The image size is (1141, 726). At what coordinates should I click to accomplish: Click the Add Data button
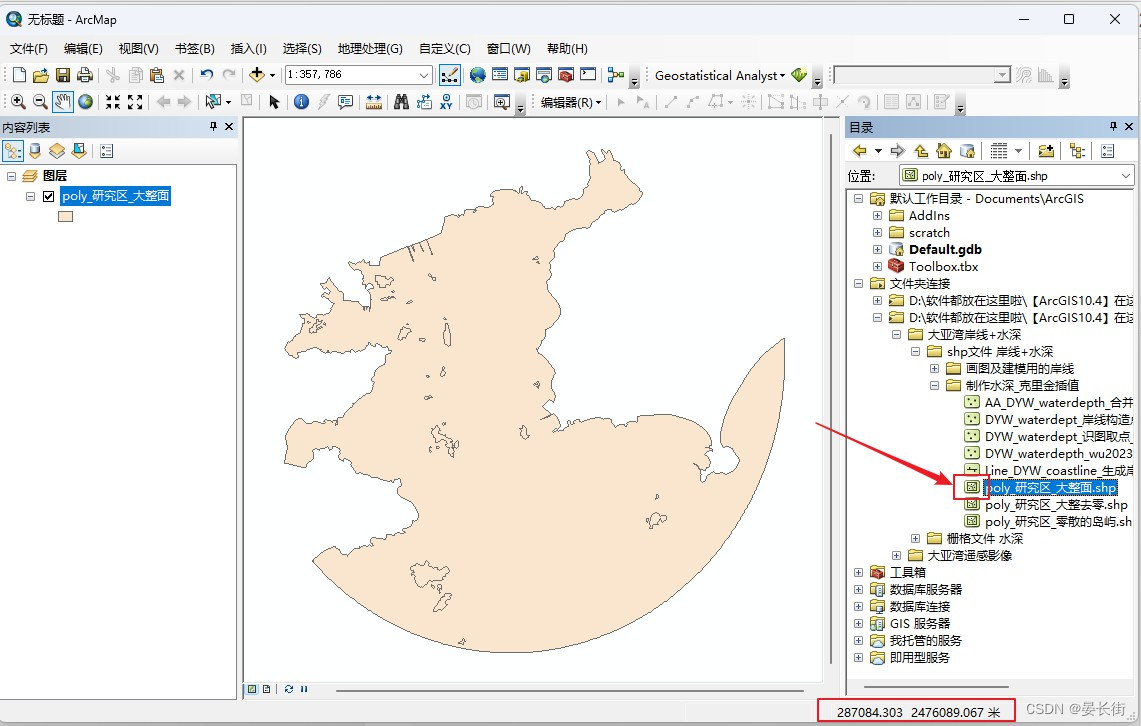257,75
